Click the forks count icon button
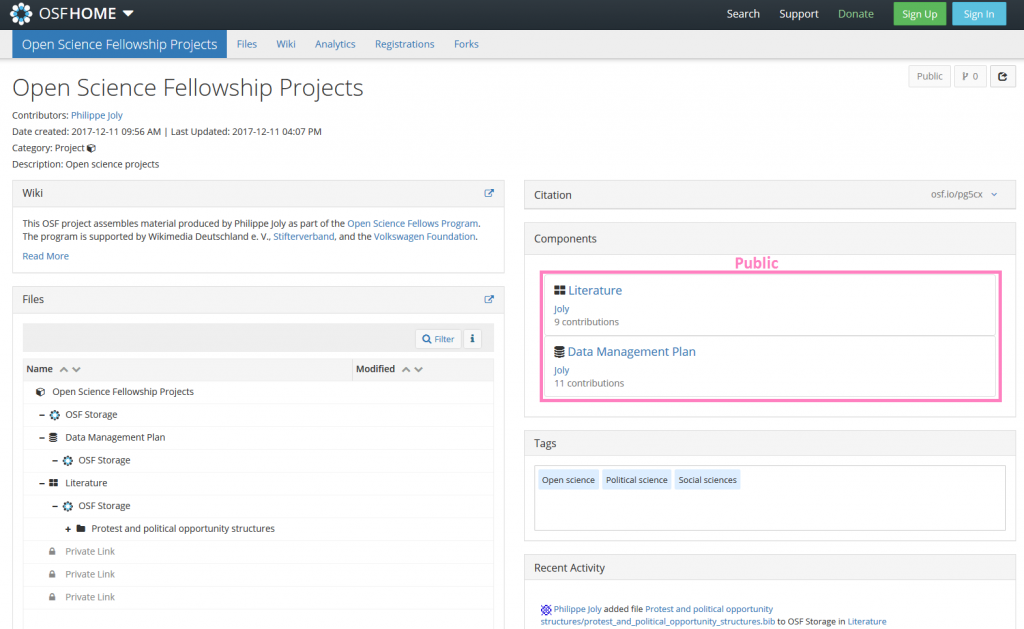Image resolution: width=1024 pixels, height=629 pixels. [x=970, y=76]
